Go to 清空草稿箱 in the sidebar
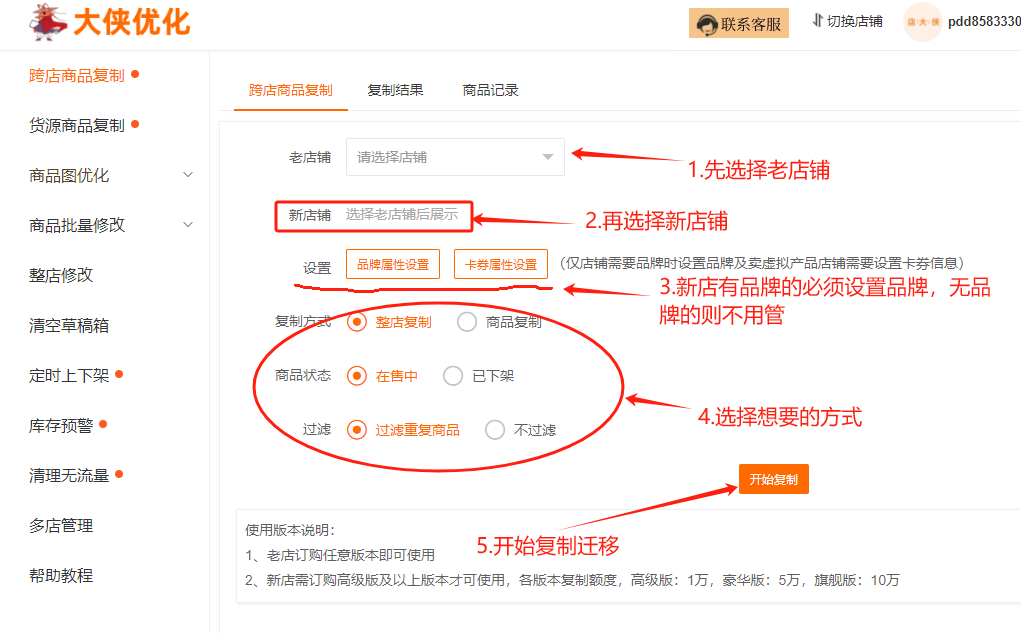This screenshot has width=1021, height=633. click(69, 326)
